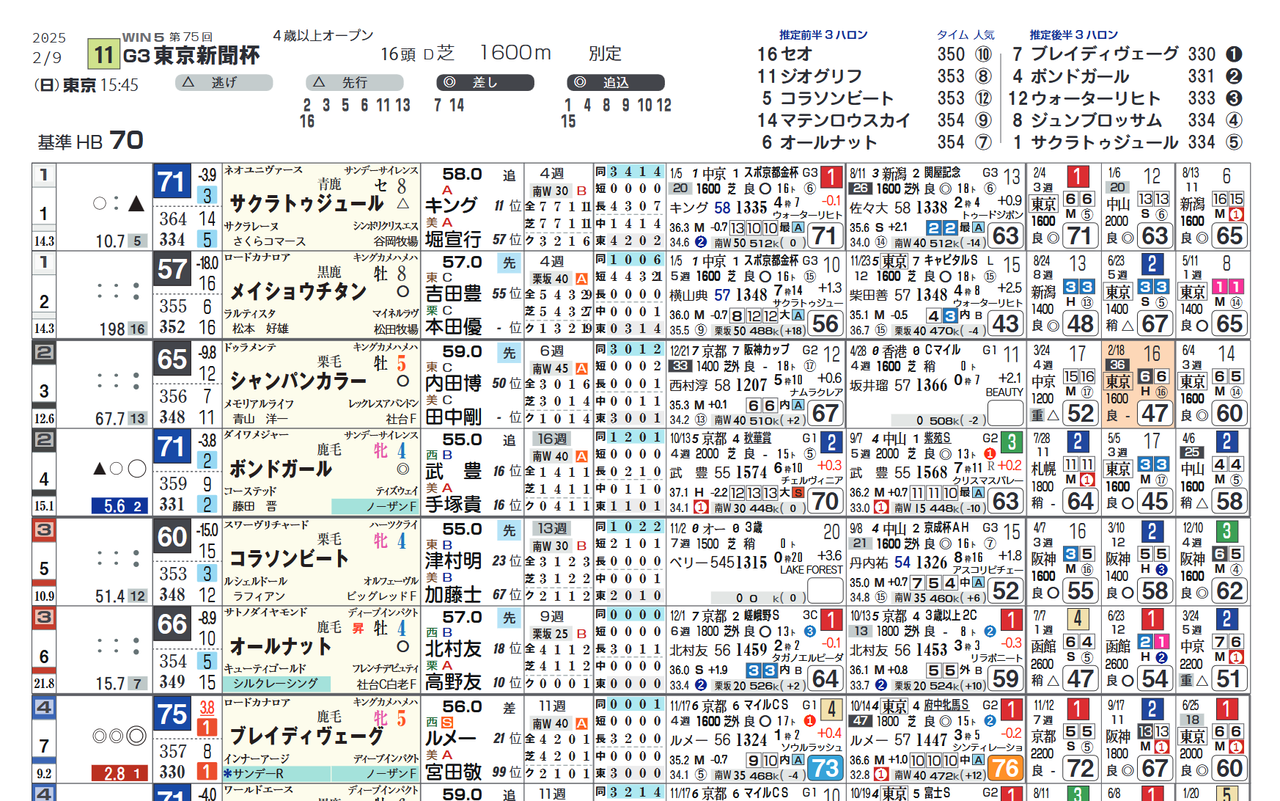Click the green race number 11 badge
This screenshot has width=1280, height=801.
(x=102, y=54)
